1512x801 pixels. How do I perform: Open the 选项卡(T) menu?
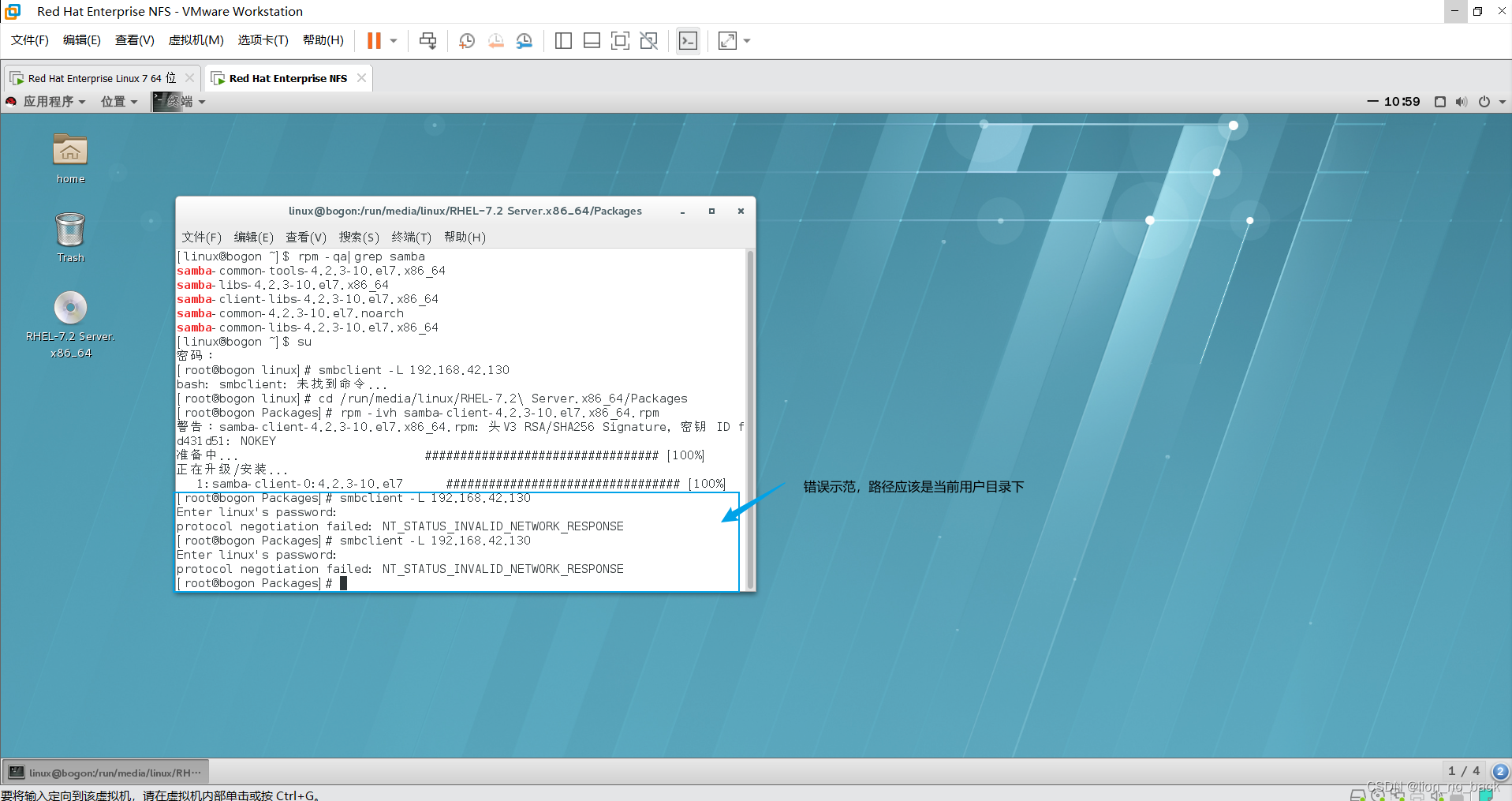coord(263,40)
